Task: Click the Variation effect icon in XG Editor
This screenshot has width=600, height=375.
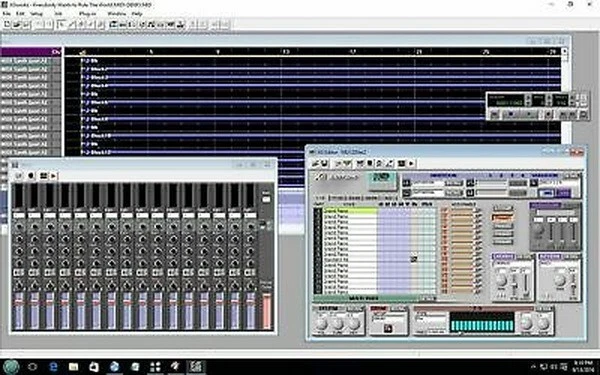Action: click(533, 183)
